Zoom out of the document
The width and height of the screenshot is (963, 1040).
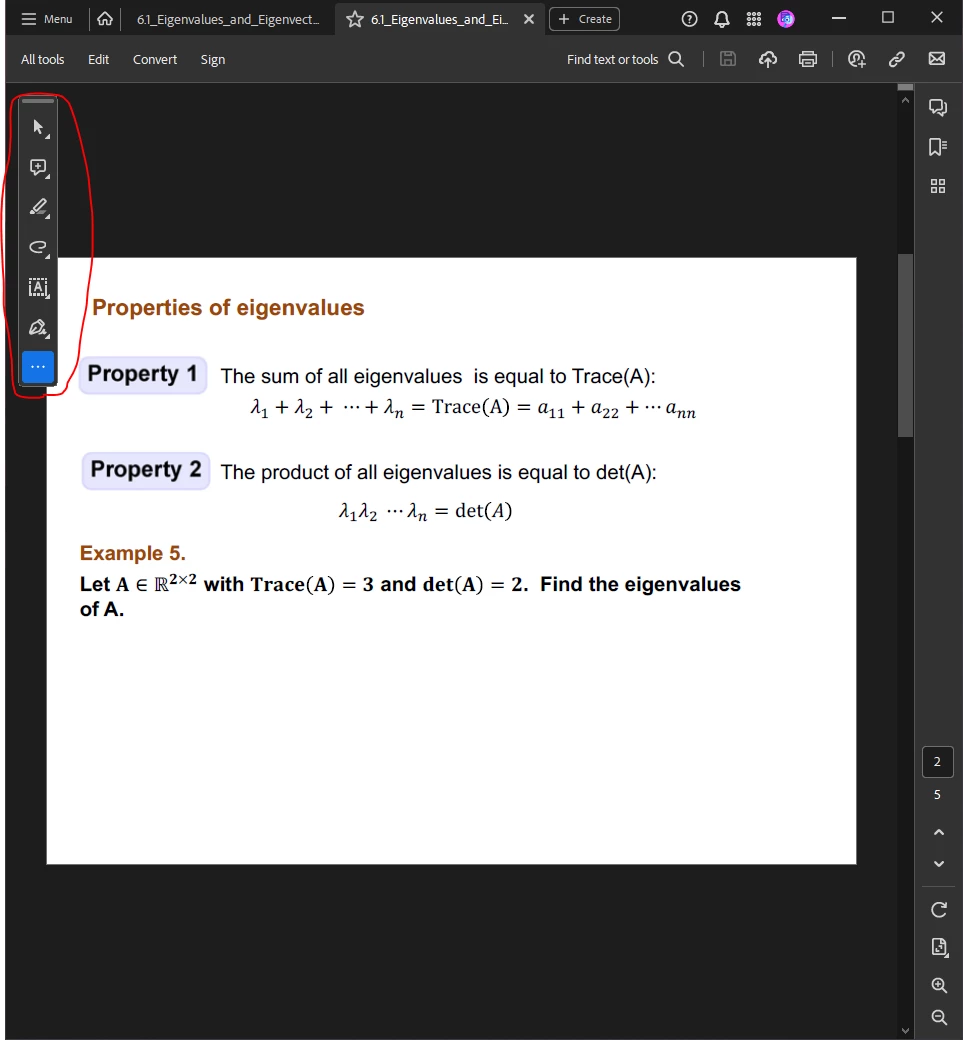938,1017
